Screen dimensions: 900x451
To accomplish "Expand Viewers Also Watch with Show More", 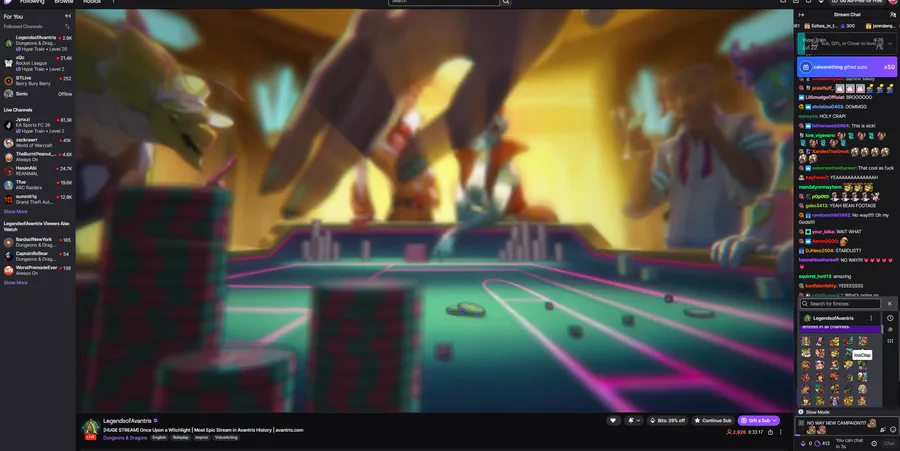I will pyautogui.click(x=15, y=282).
